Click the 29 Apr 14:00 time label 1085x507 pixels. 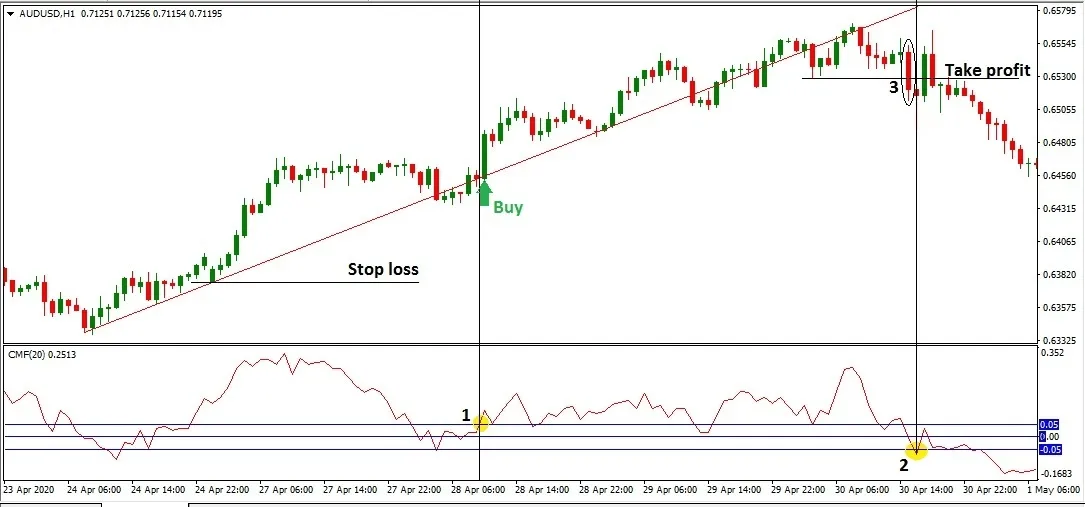pos(735,489)
